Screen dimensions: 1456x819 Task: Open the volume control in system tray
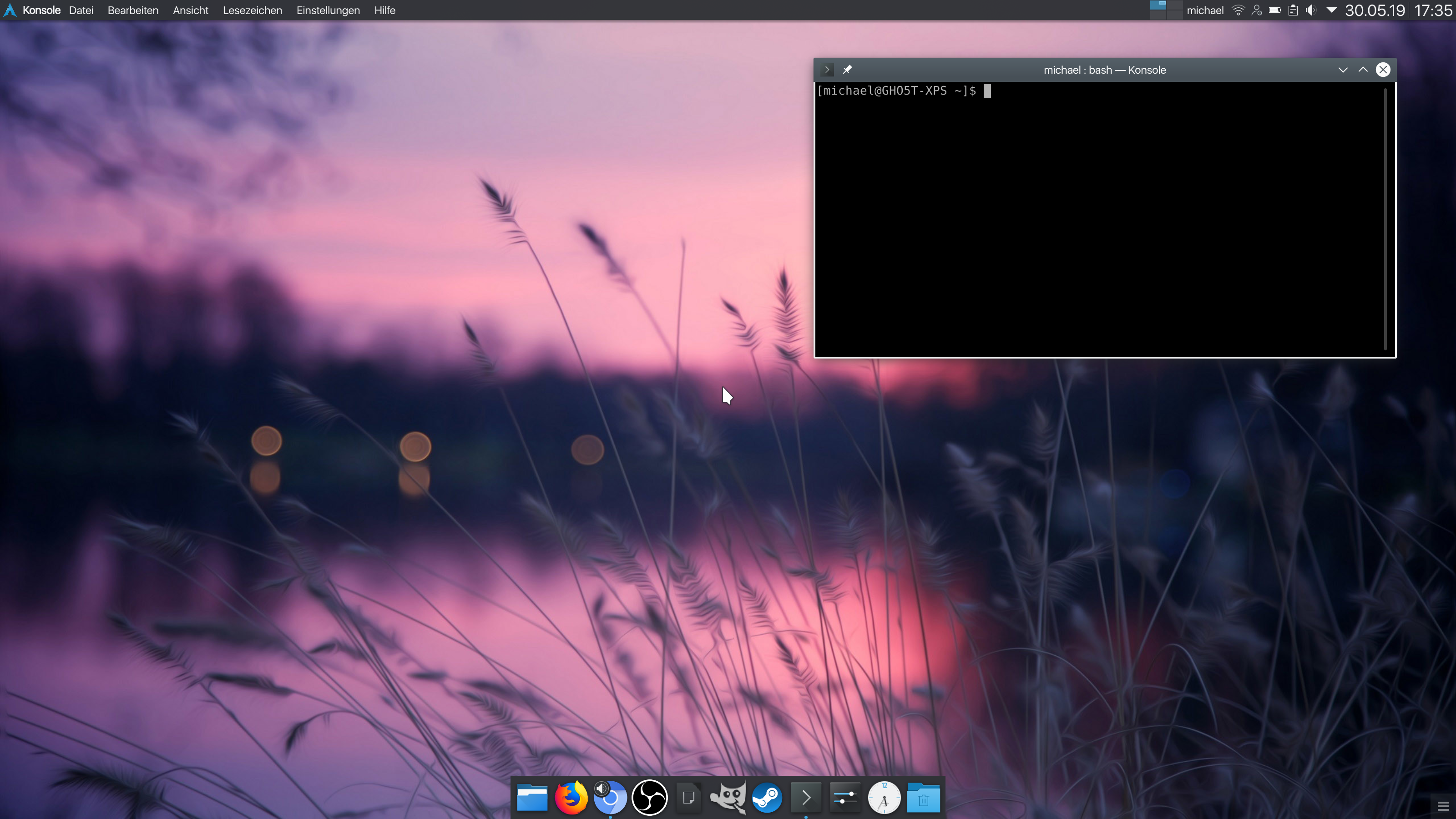(x=1311, y=10)
